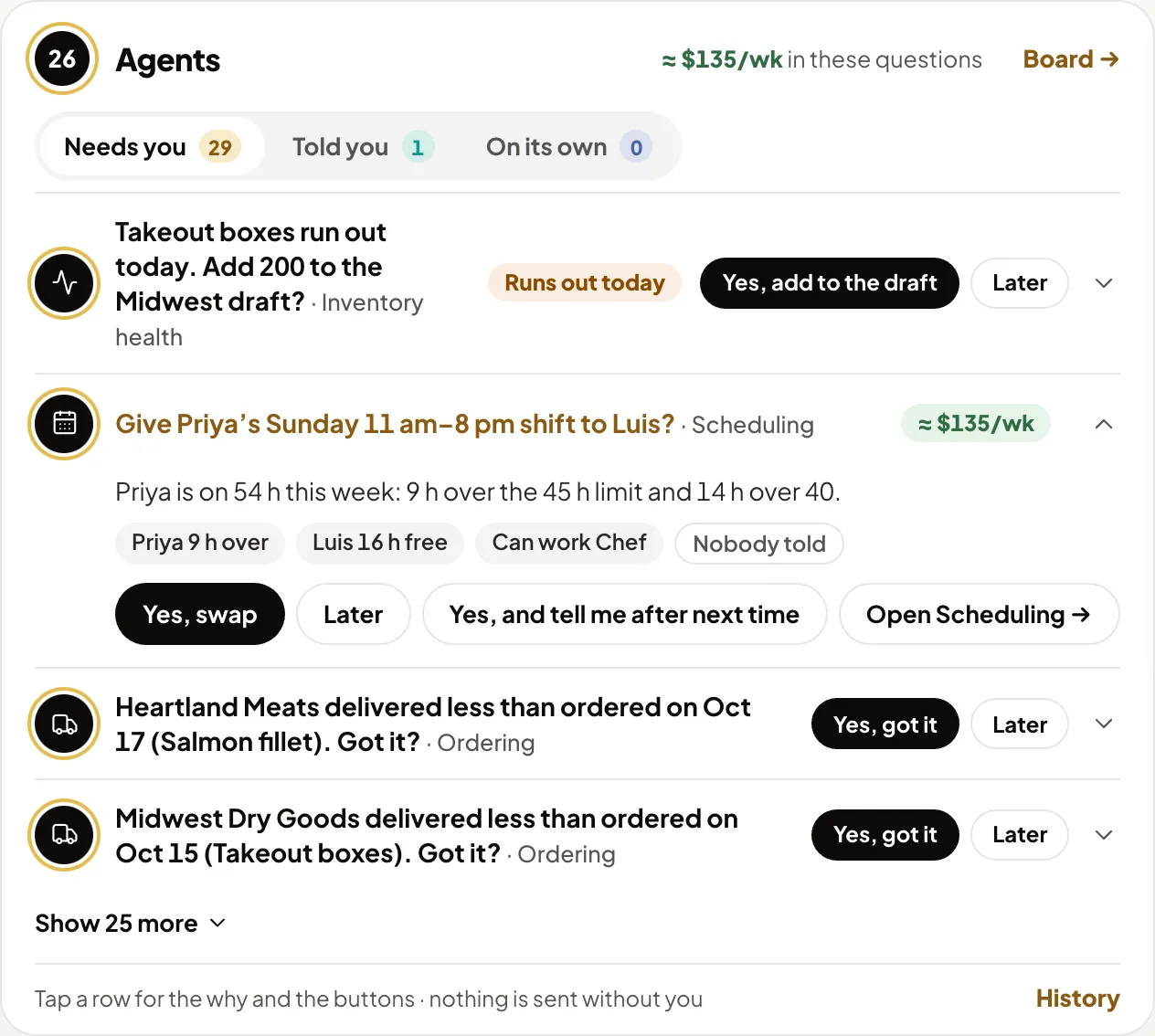Screen dimensions: 1155x1036
Task: Click Yes, got it for Heartland Meats
Action: tap(885, 724)
